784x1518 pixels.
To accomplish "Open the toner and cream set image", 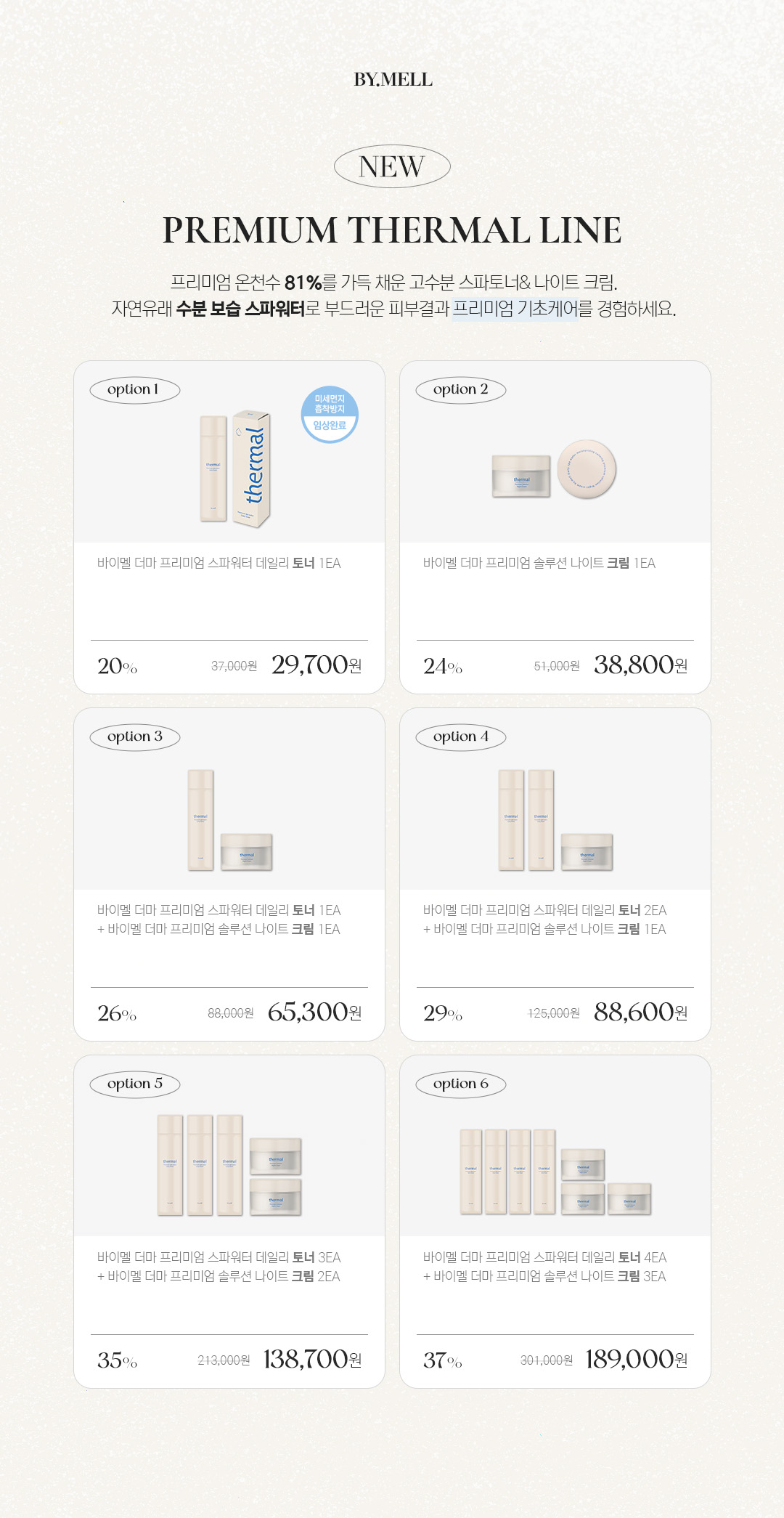I will tap(230, 820).
